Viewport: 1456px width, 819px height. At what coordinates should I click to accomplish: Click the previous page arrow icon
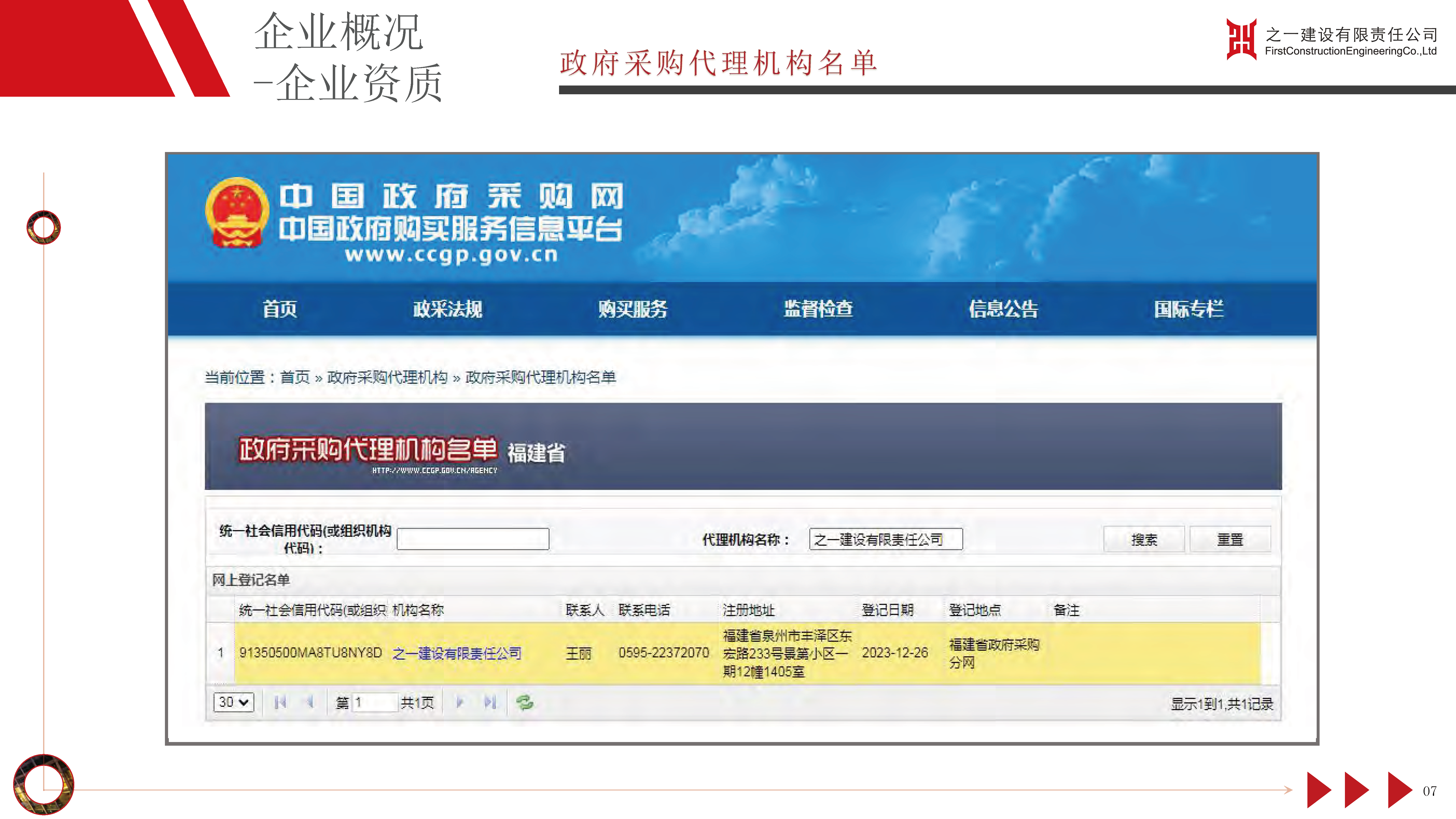tap(310, 702)
